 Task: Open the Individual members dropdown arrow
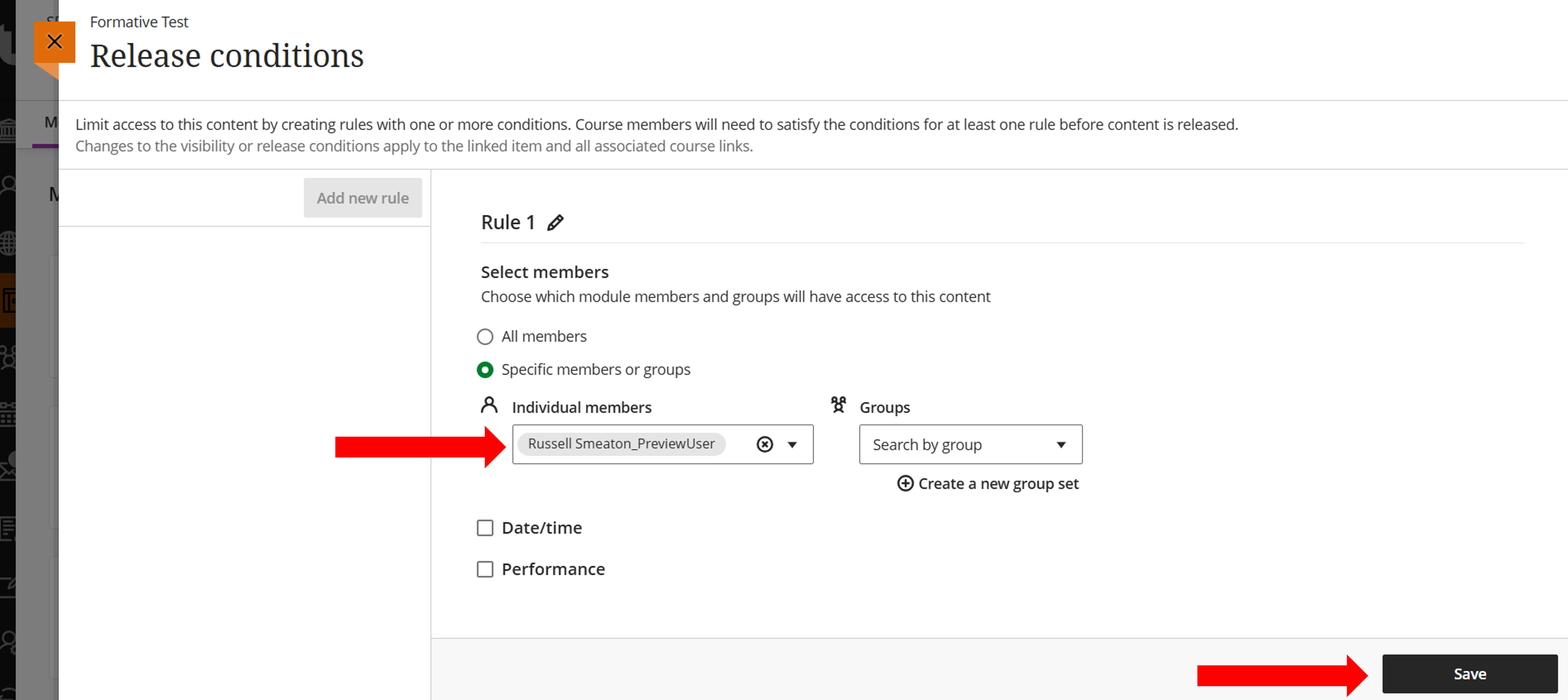pyautogui.click(x=792, y=444)
